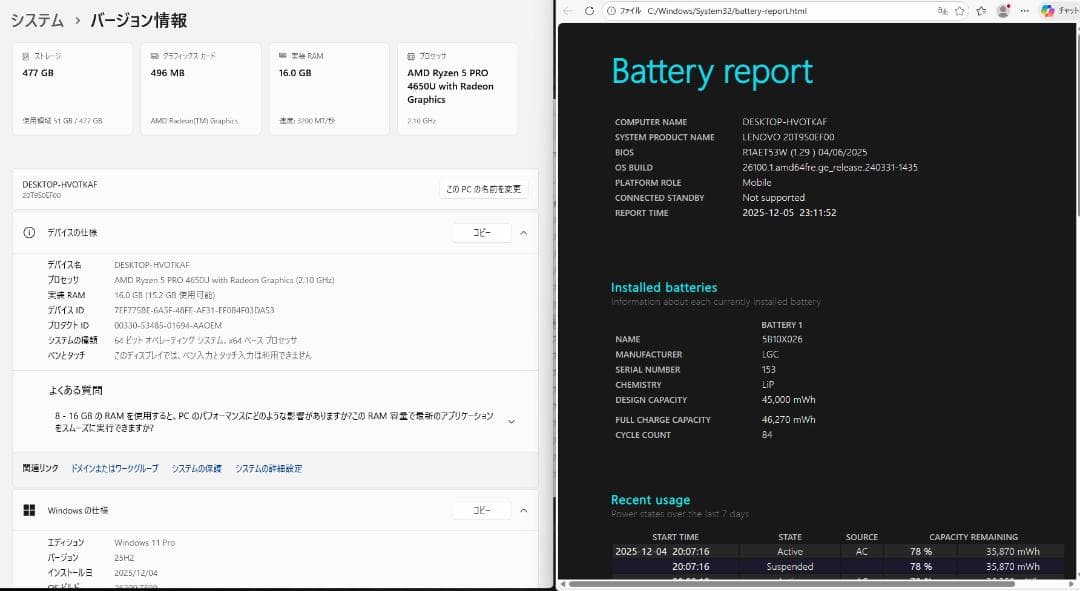The width and height of the screenshot is (1080, 591).
Task: Launch Copilot チャット in Edge
Action: click(1048, 12)
